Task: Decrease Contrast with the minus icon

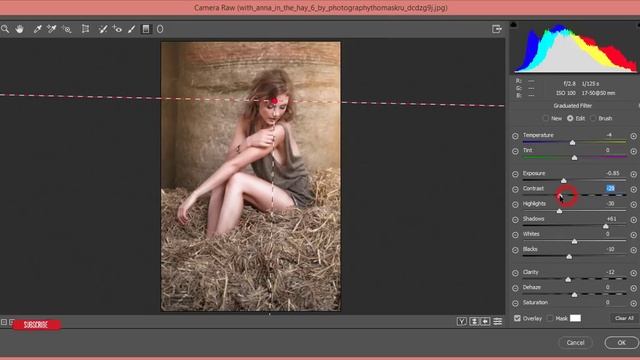Action: (515, 189)
